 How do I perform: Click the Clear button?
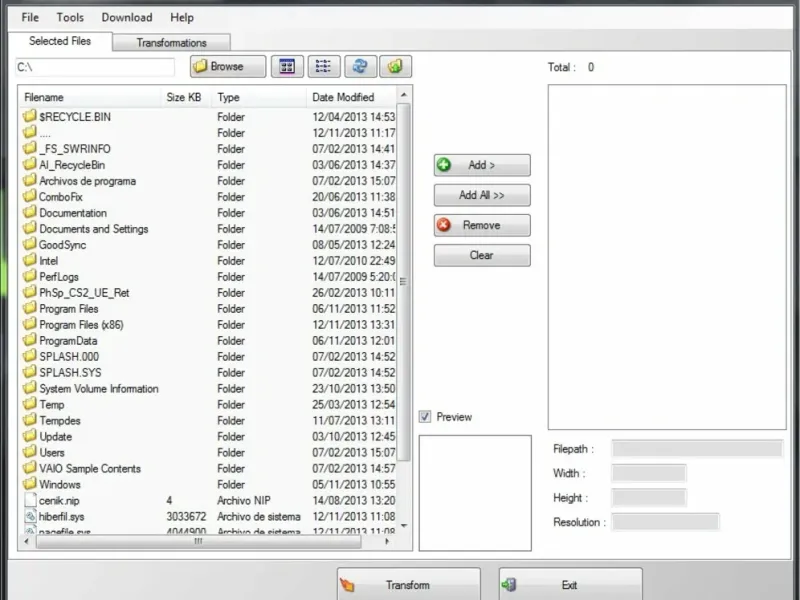pyautogui.click(x=482, y=255)
